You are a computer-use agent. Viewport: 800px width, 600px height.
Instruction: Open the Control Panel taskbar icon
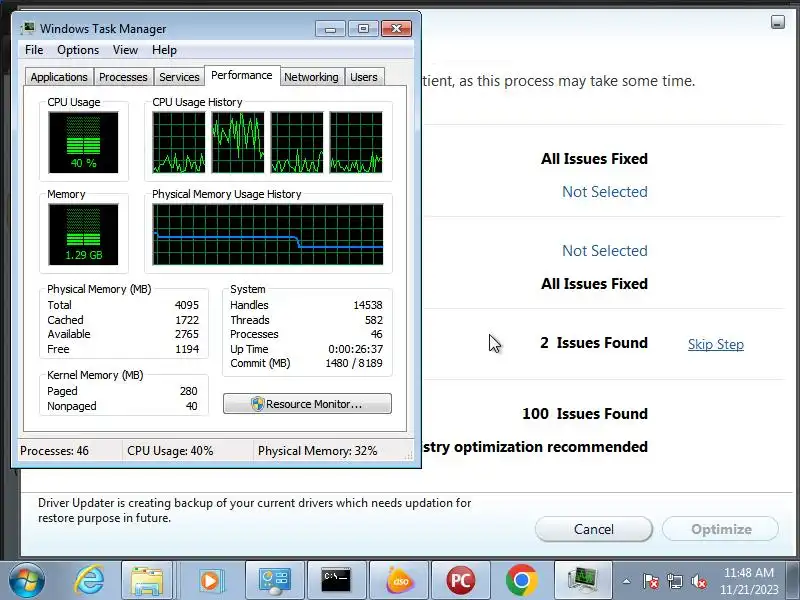pyautogui.click(x=274, y=580)
